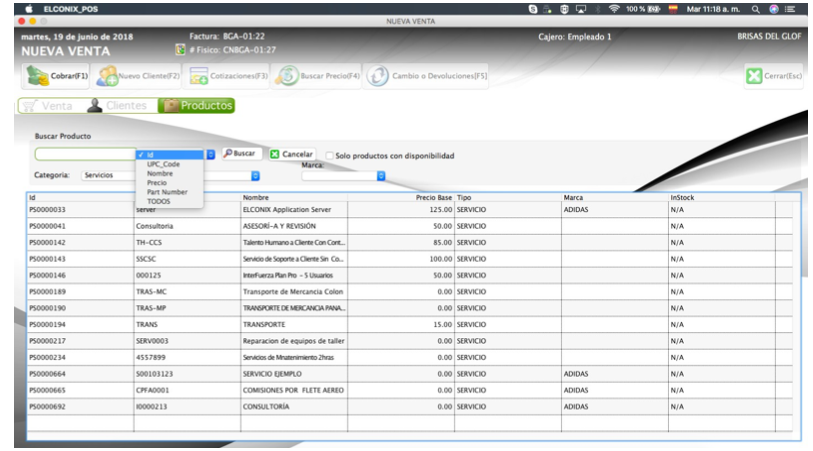
Task: Open the ELCONIX_POS application menu
Action: pyautogui.click(x=71, y=9)
